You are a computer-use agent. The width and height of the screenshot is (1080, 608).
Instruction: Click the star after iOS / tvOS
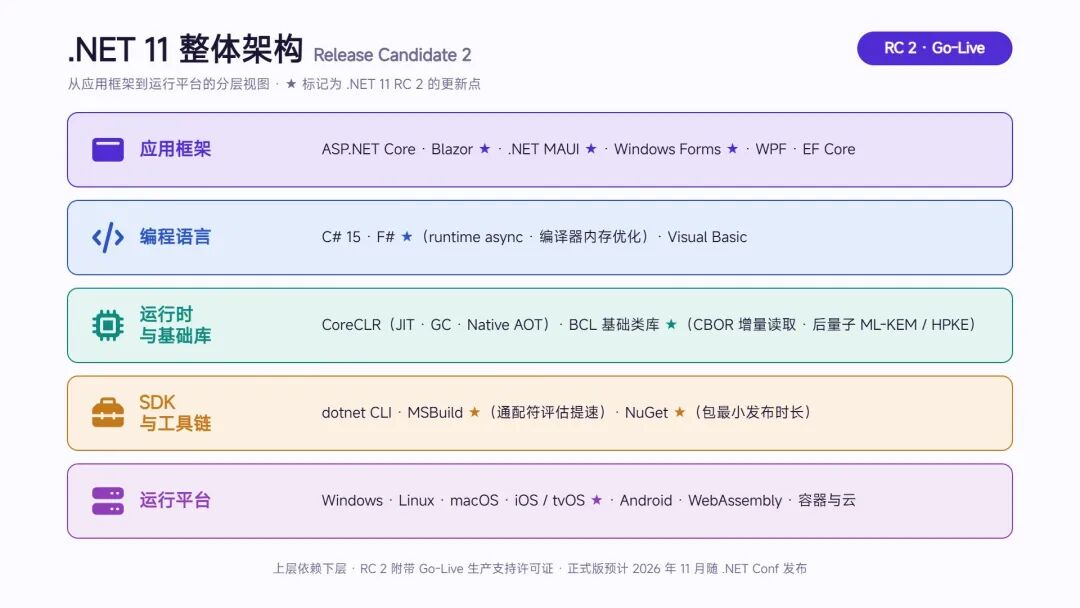click(596, 500)
